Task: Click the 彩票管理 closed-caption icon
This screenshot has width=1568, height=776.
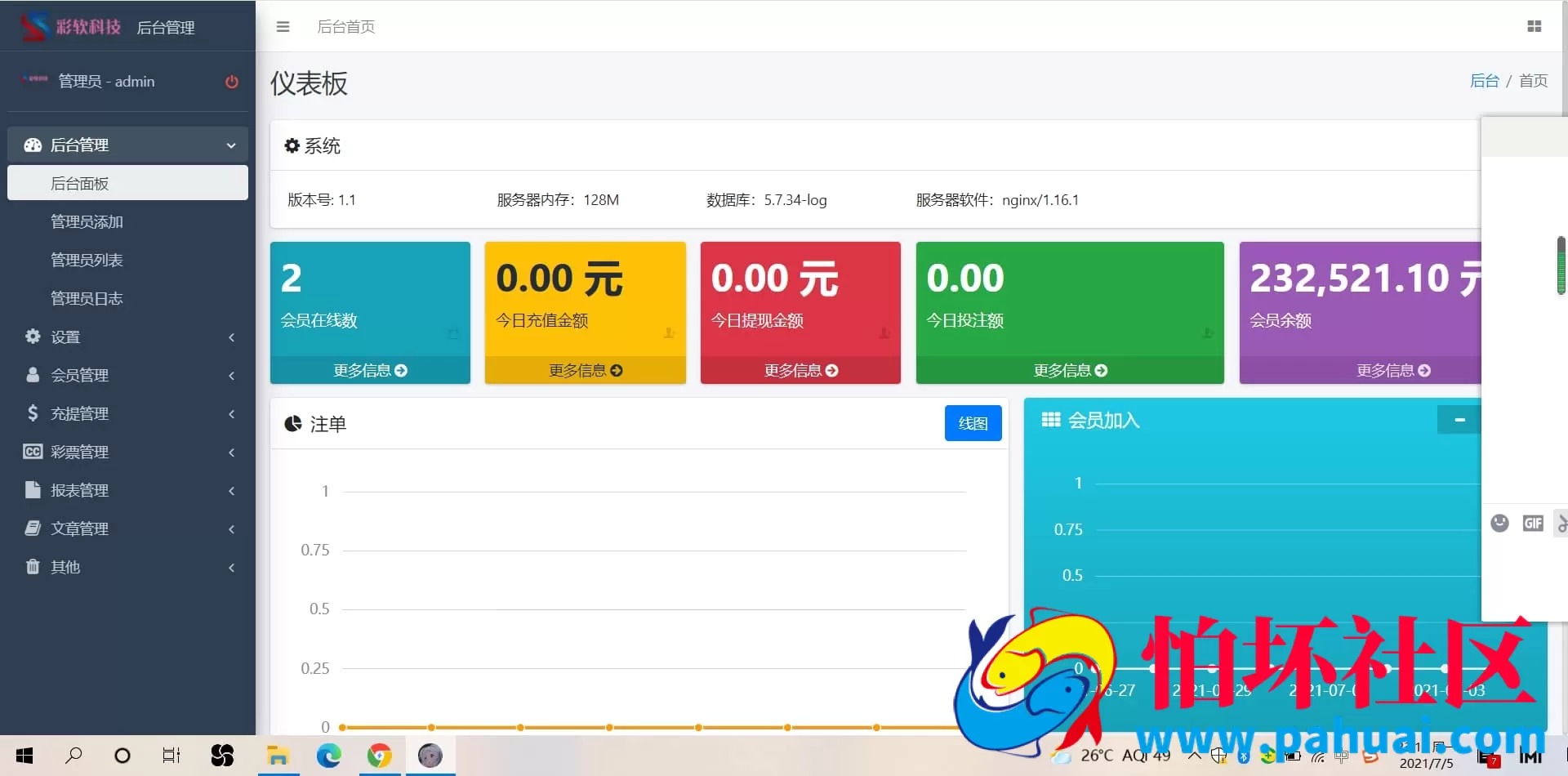Action: point(33,452)
